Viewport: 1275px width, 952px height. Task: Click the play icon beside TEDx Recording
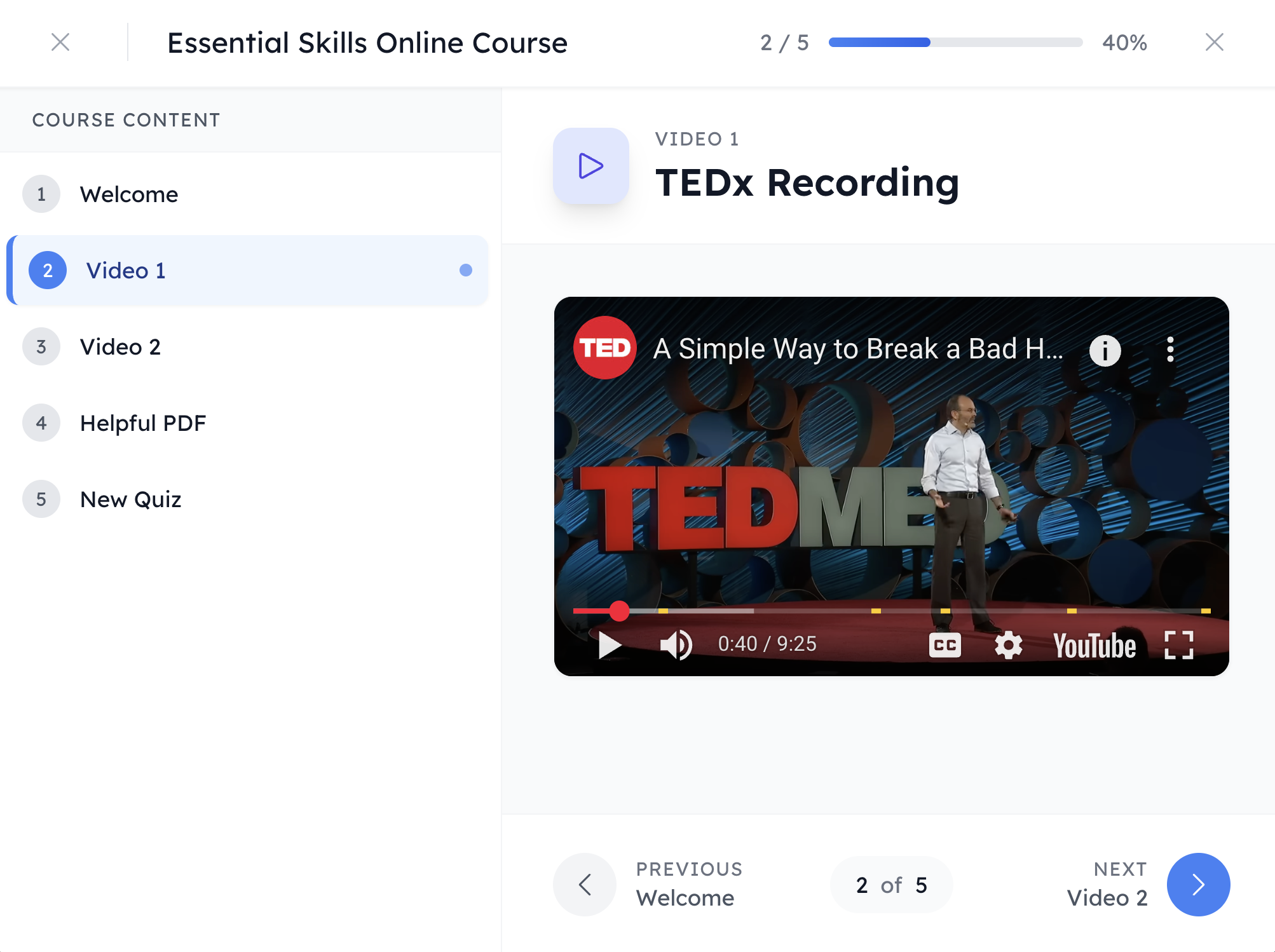(590, 166)
